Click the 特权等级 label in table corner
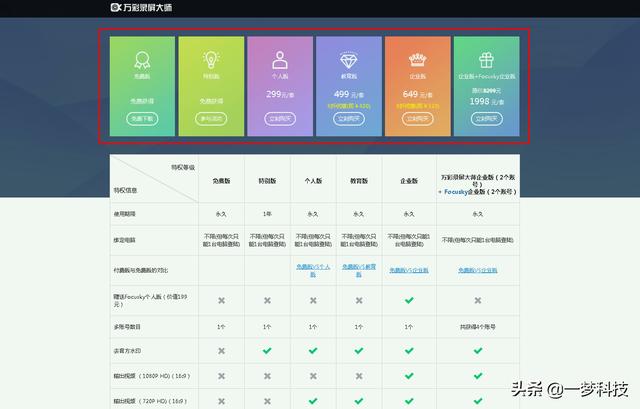Image resolution: width=640 pixels, height=409 pixels. pyautogui.click(x=183, y=167)
